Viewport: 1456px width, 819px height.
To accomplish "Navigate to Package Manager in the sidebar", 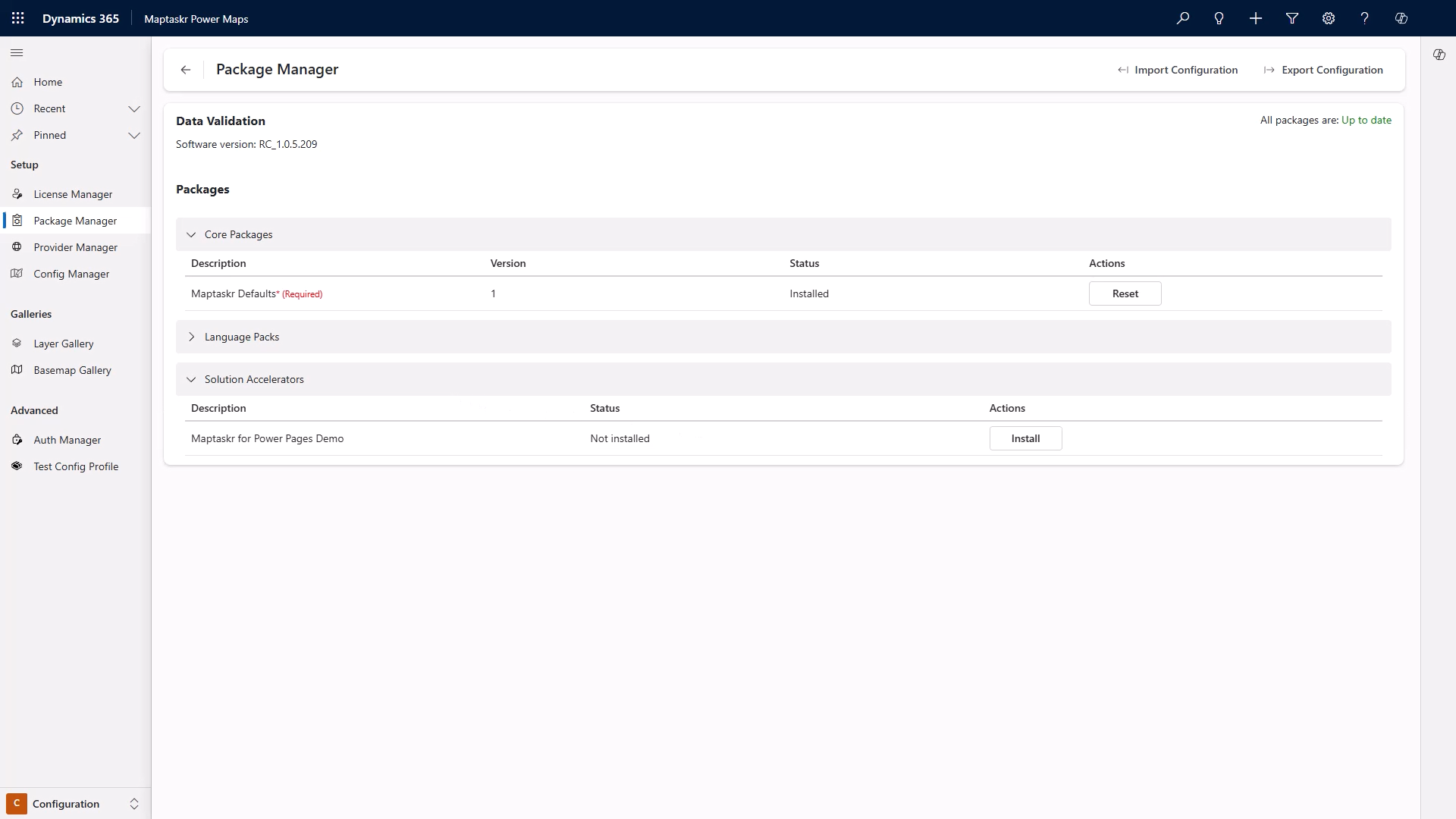I will [76, 220].
